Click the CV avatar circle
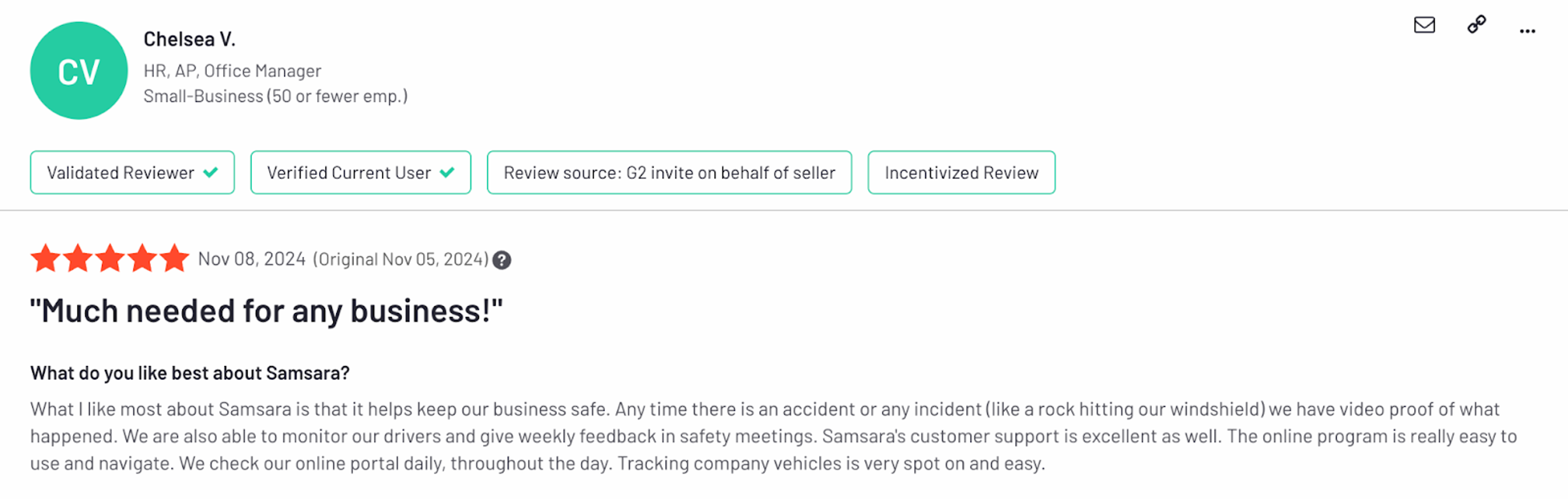 tap(79, 71)
